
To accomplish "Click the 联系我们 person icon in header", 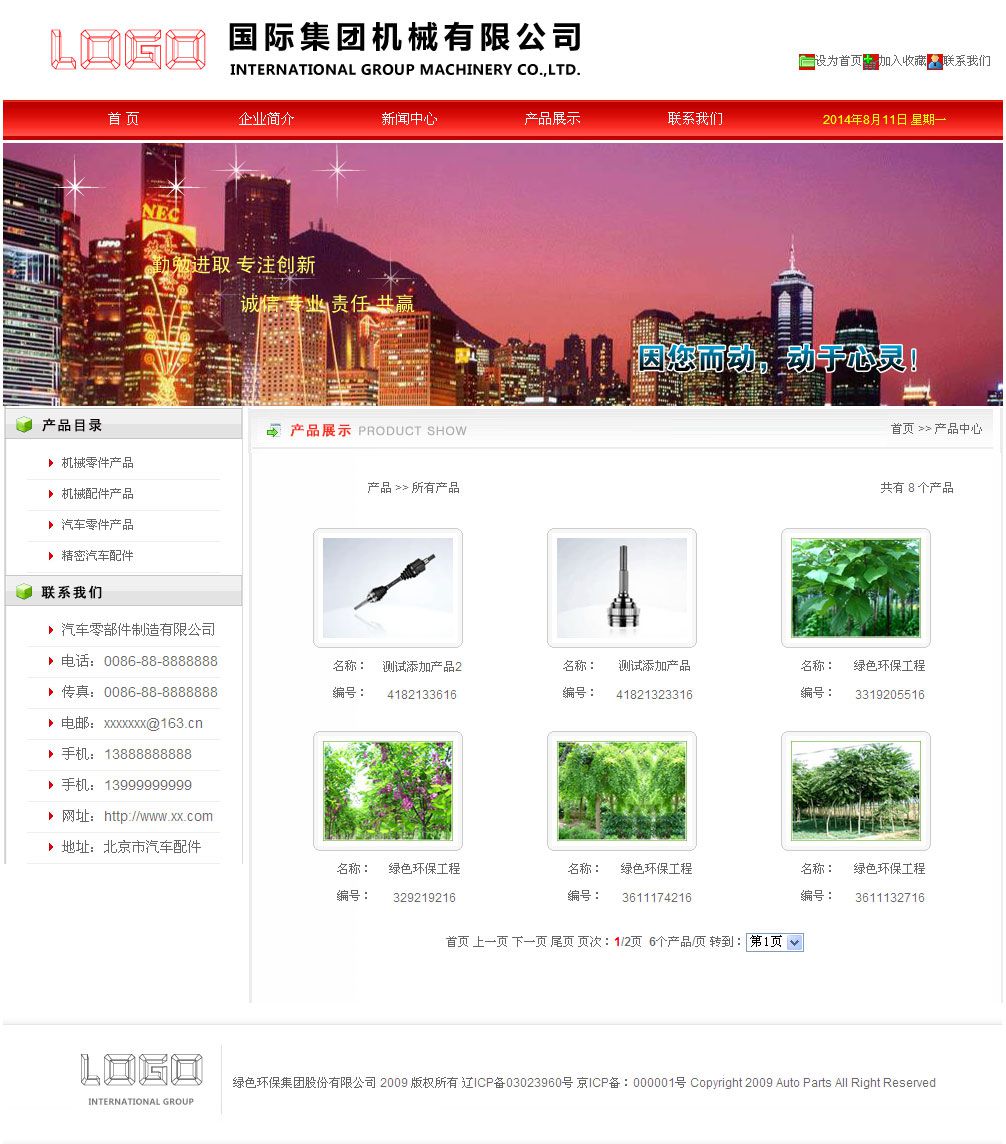I will click(x=935, y=61).
